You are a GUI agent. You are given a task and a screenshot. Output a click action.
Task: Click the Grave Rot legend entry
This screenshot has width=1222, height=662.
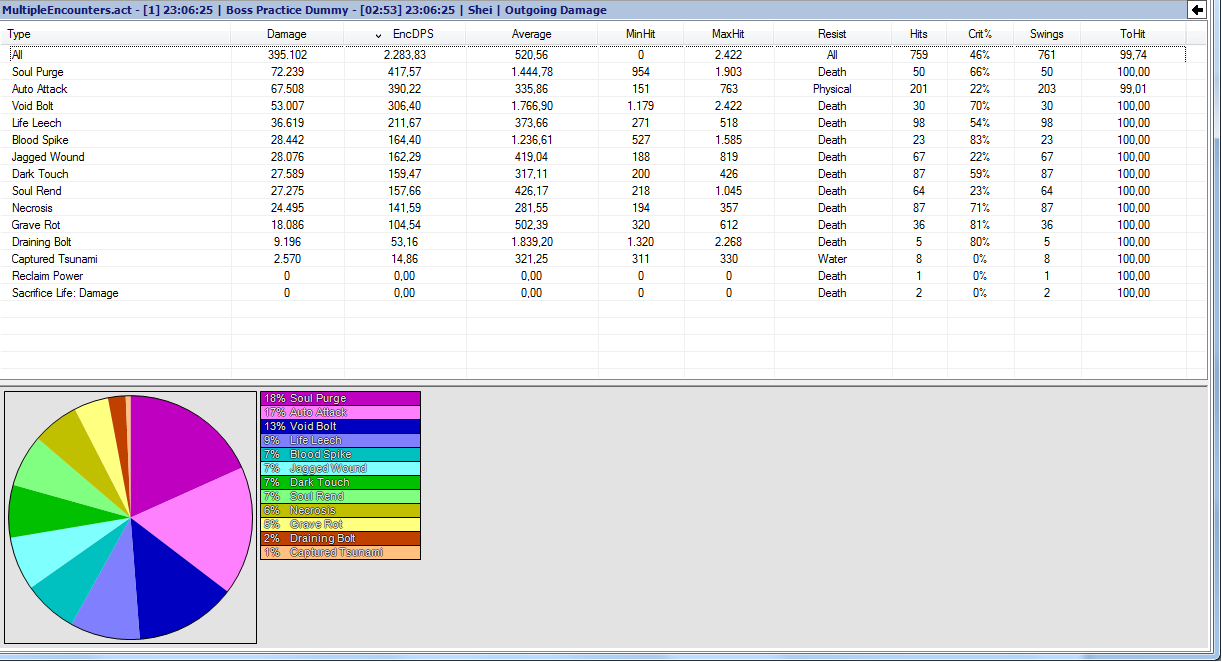[341, 524]
